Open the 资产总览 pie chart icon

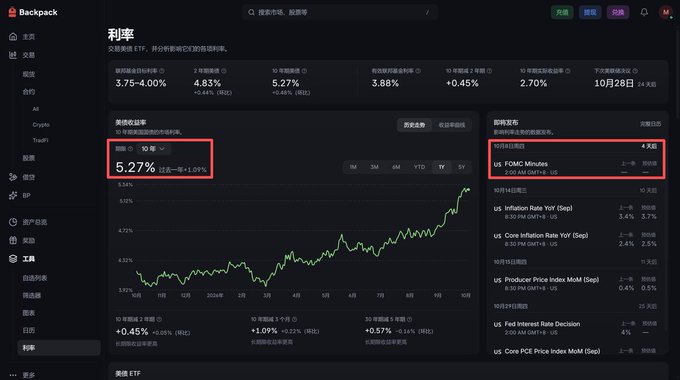pos(13,222)
